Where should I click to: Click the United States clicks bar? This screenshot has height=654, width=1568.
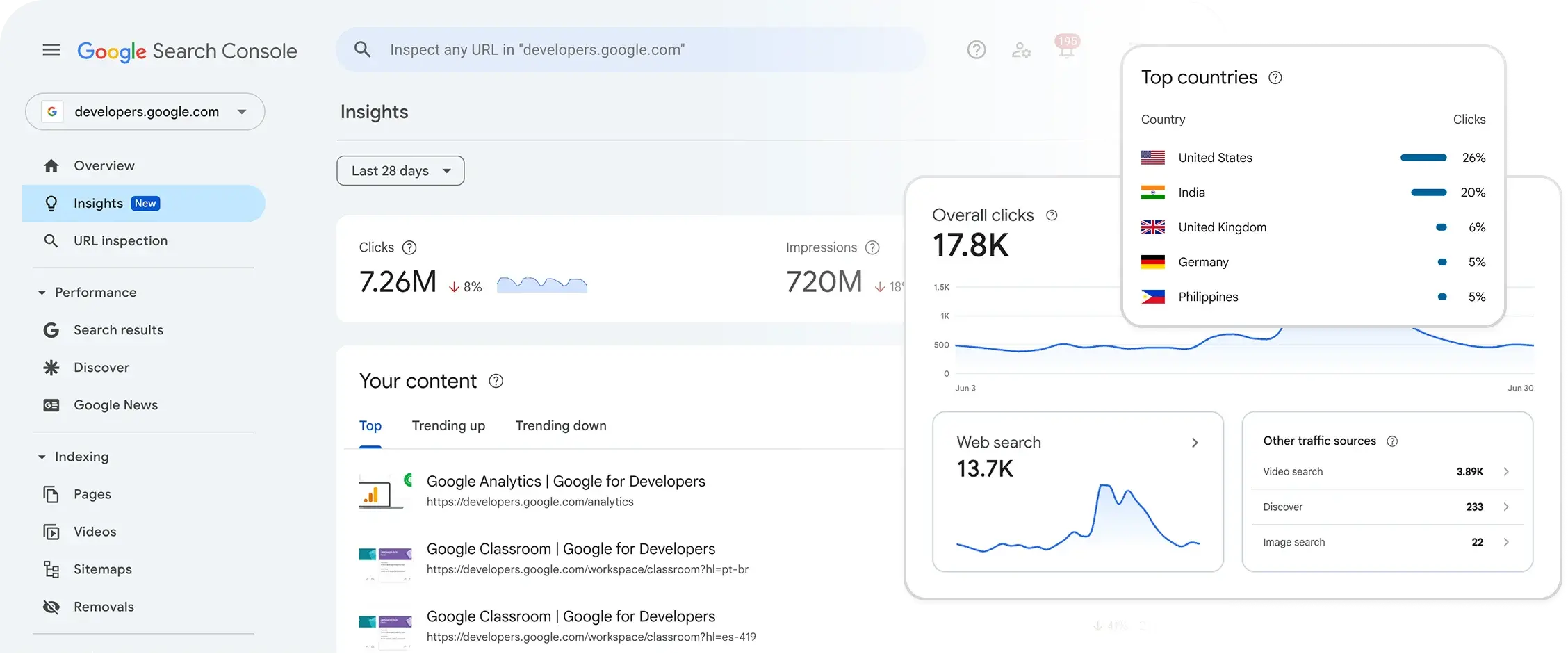(1423, 158)
